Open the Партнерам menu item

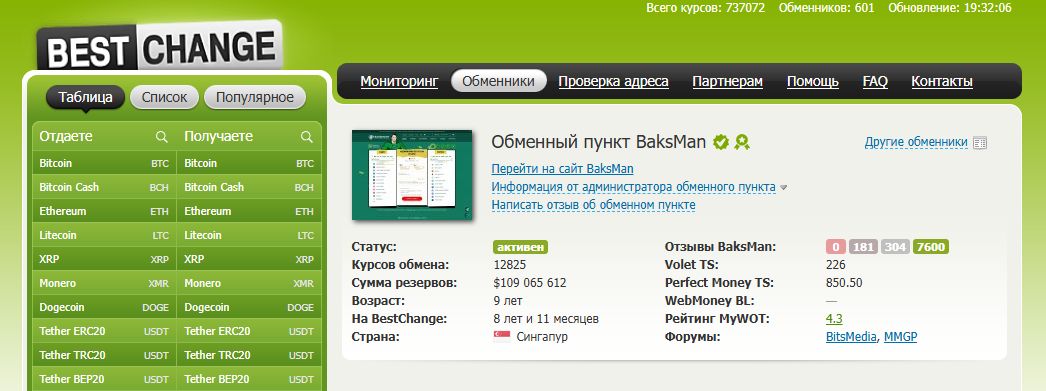coord(727,81)
